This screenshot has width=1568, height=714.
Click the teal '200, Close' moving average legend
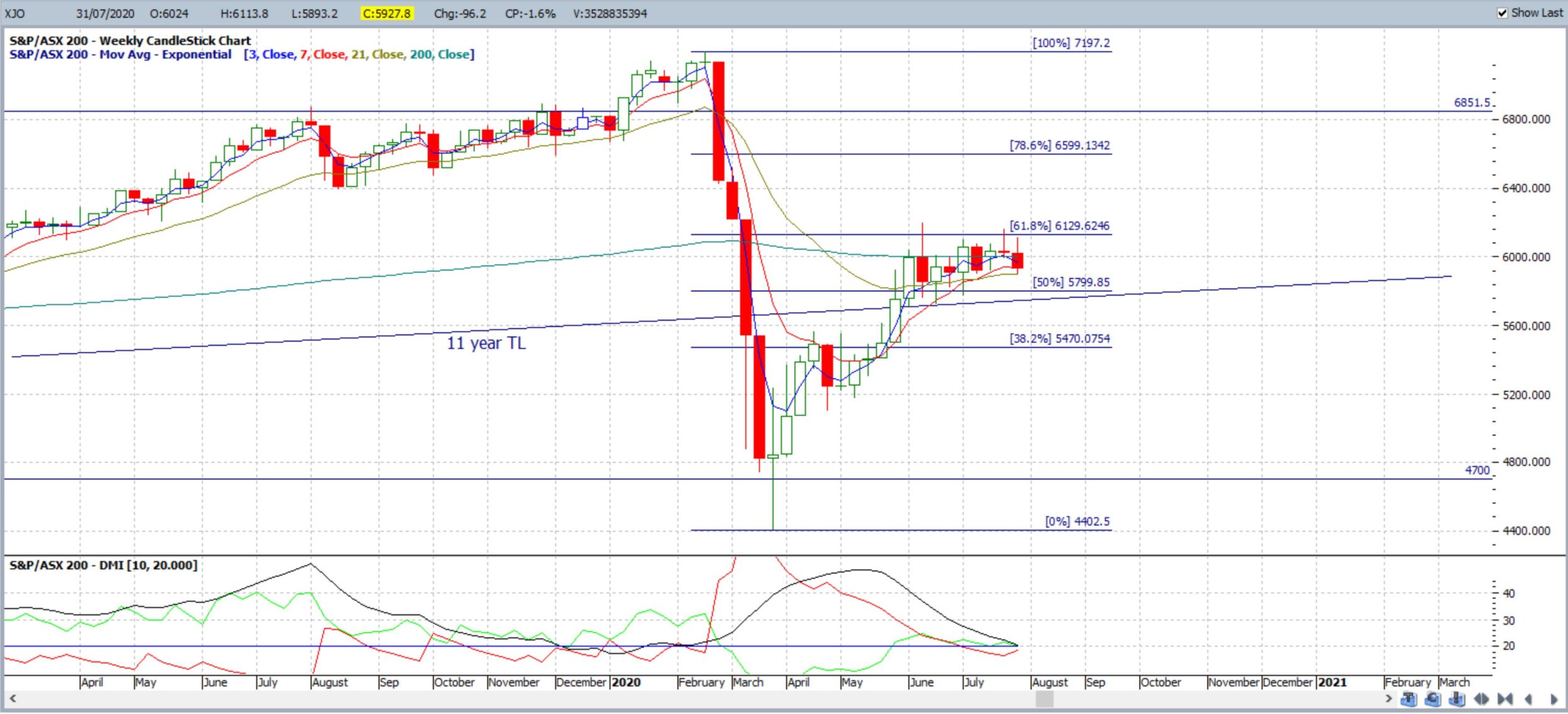(x=440, y=55)
